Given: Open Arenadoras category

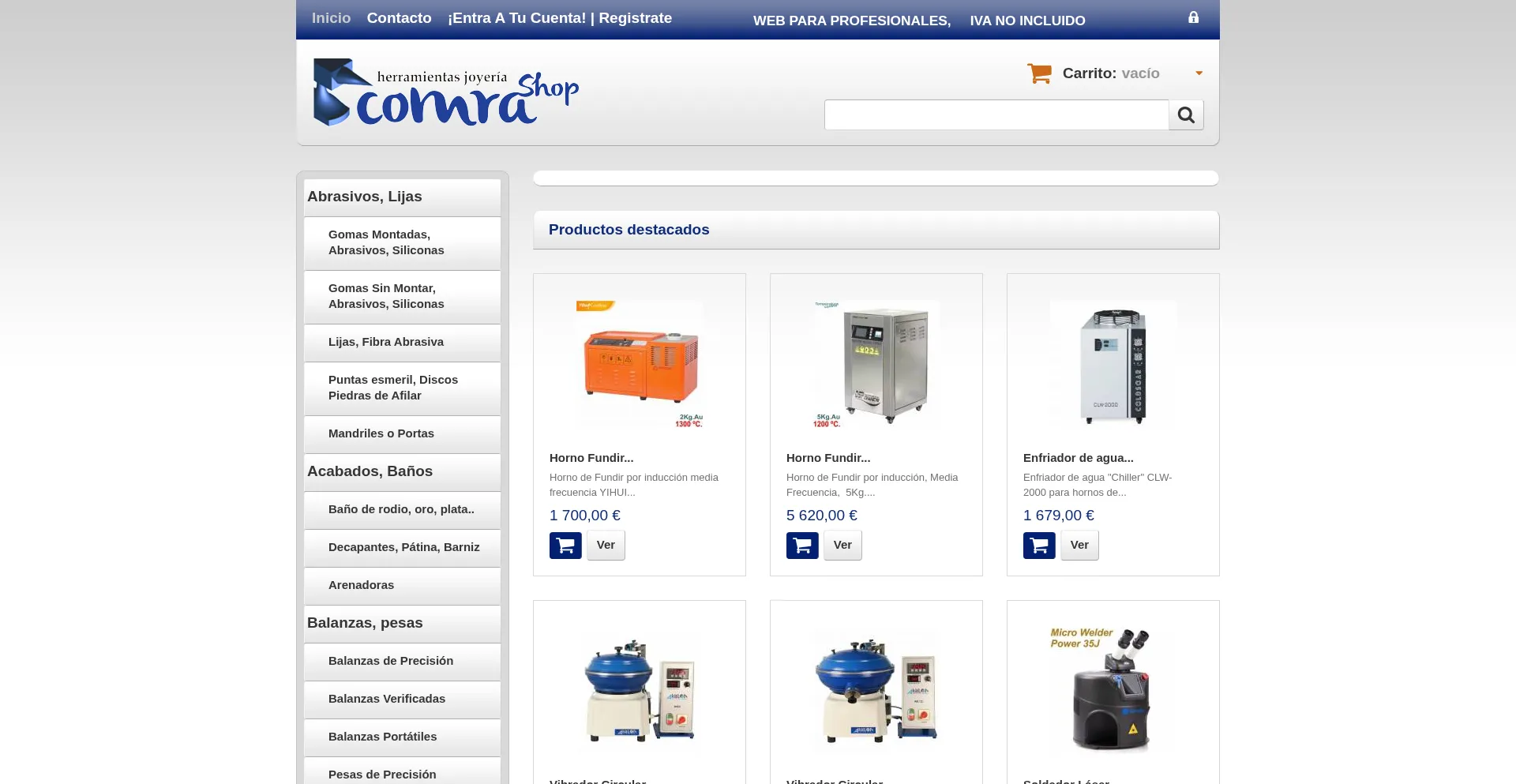Looking at the screenshot, I should pos(403,585).
